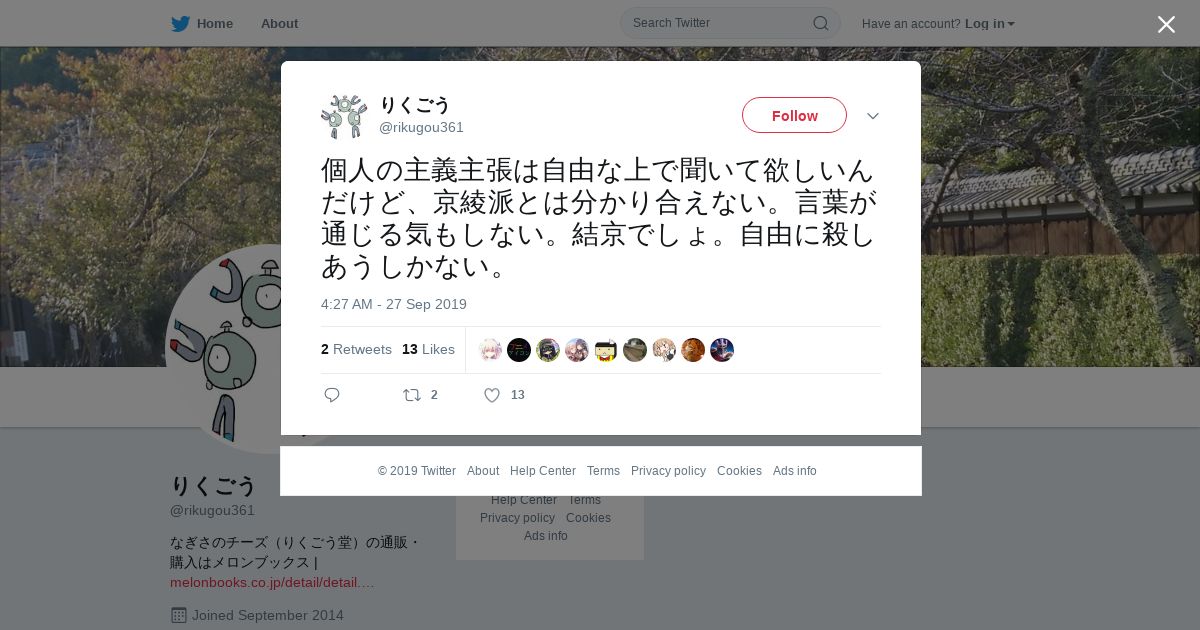
Task: Follow the りくごう account
Action: coord(794,115)
